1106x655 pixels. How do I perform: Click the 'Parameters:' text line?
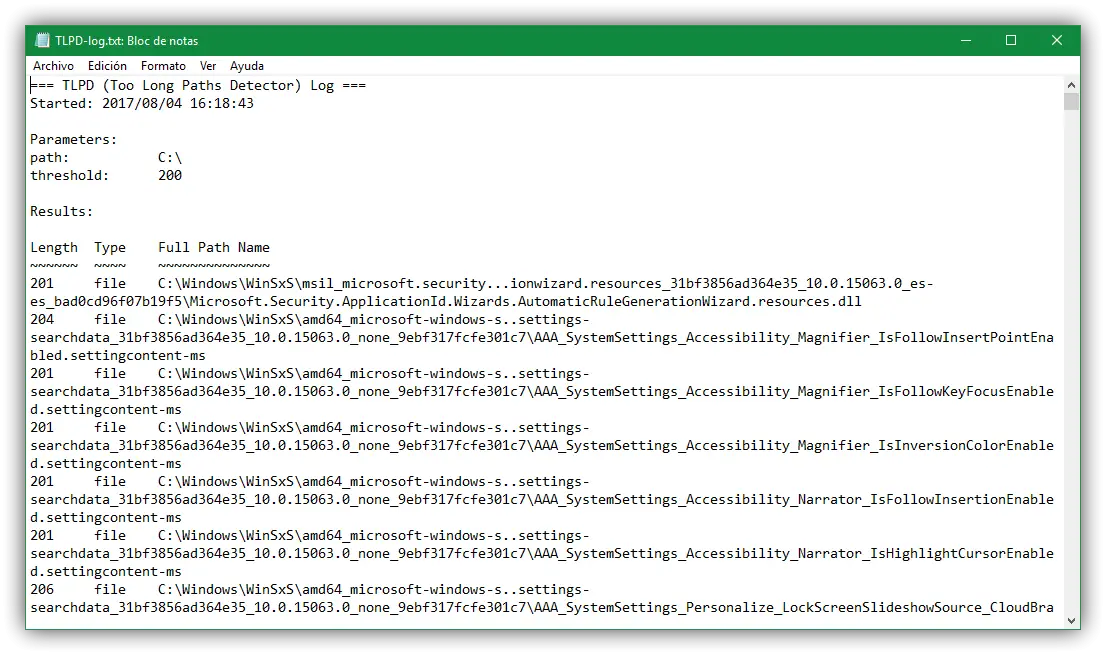(x=74, y=139)
